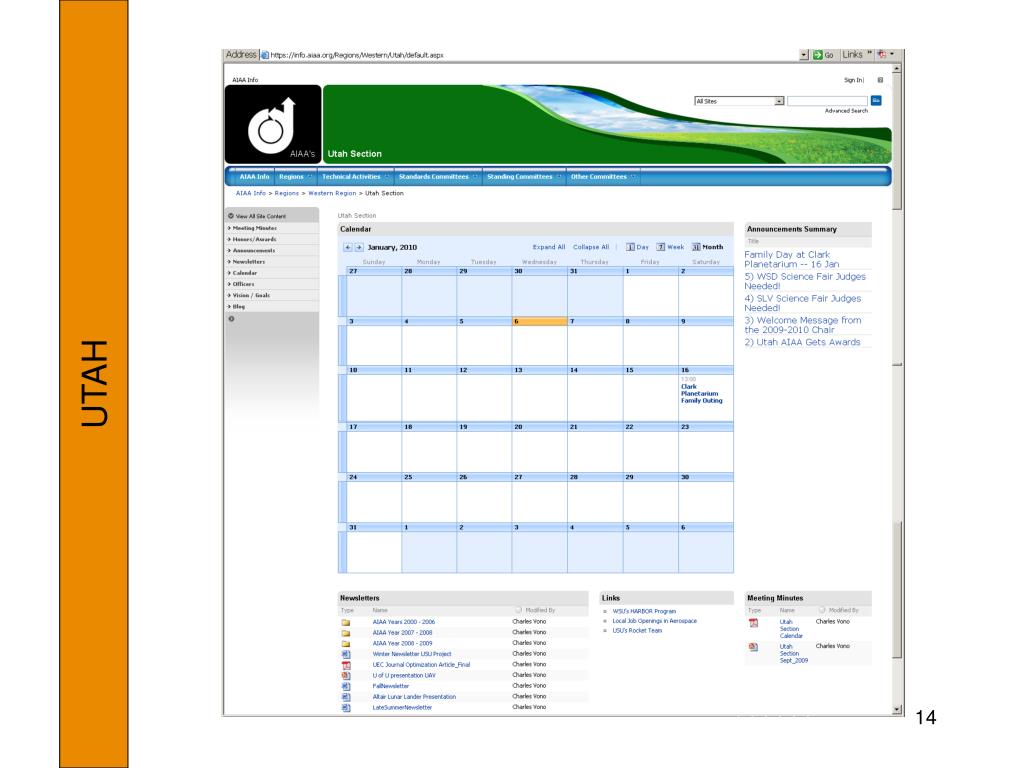Click presentation icon for U of U presentation UAV

pos(345,676)
